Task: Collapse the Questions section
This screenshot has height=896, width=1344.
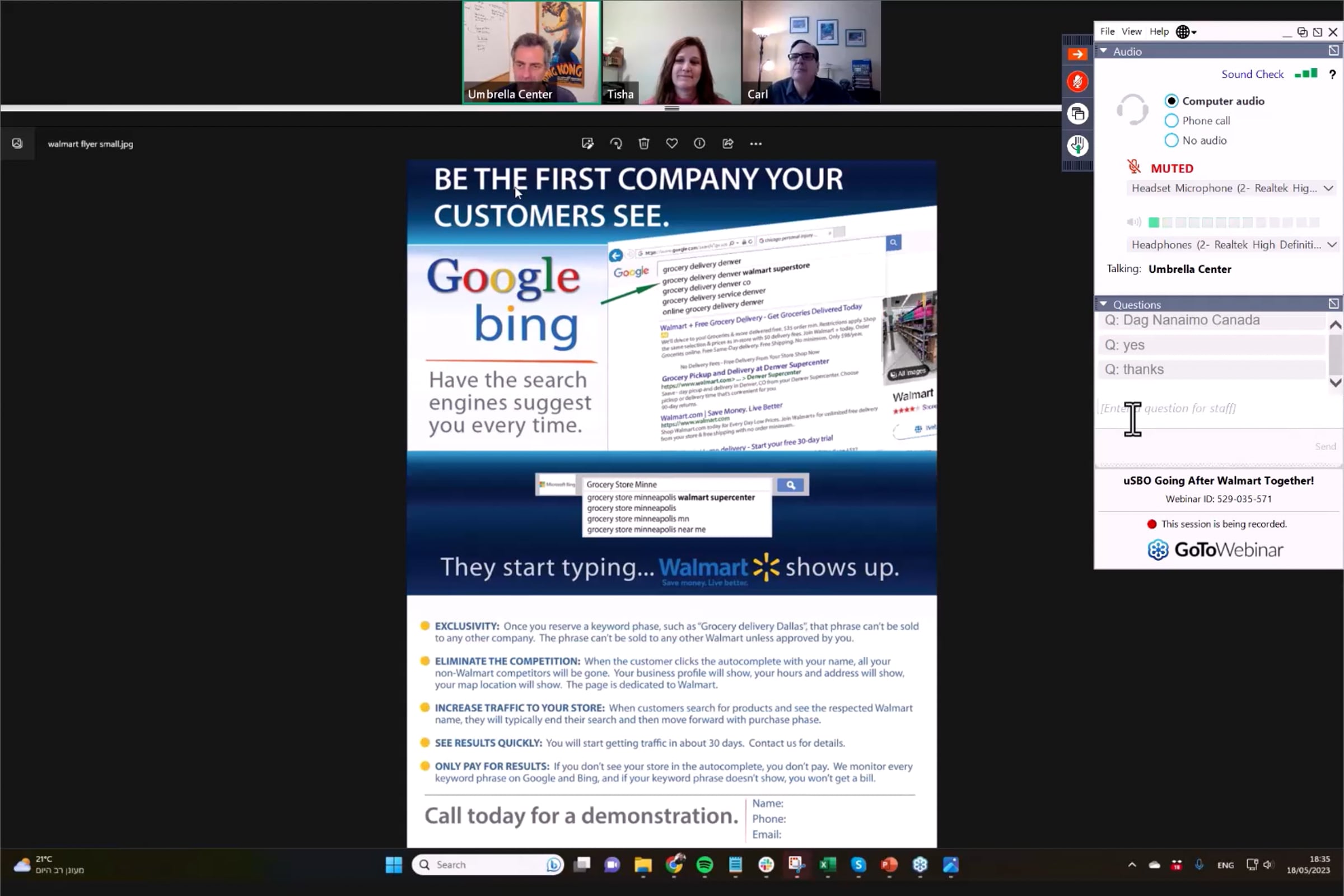Action: tap(1104, 305)
